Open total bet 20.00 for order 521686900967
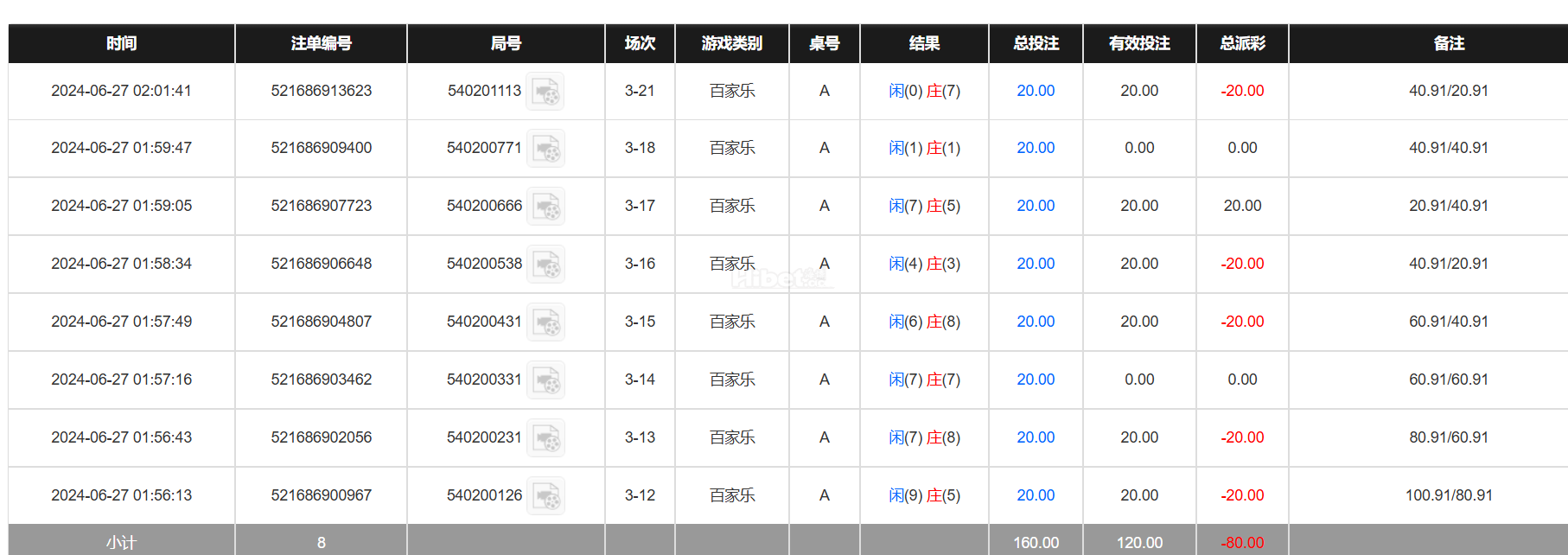1568x555 pixels. pyautogui.click(x=1036, y=495)
